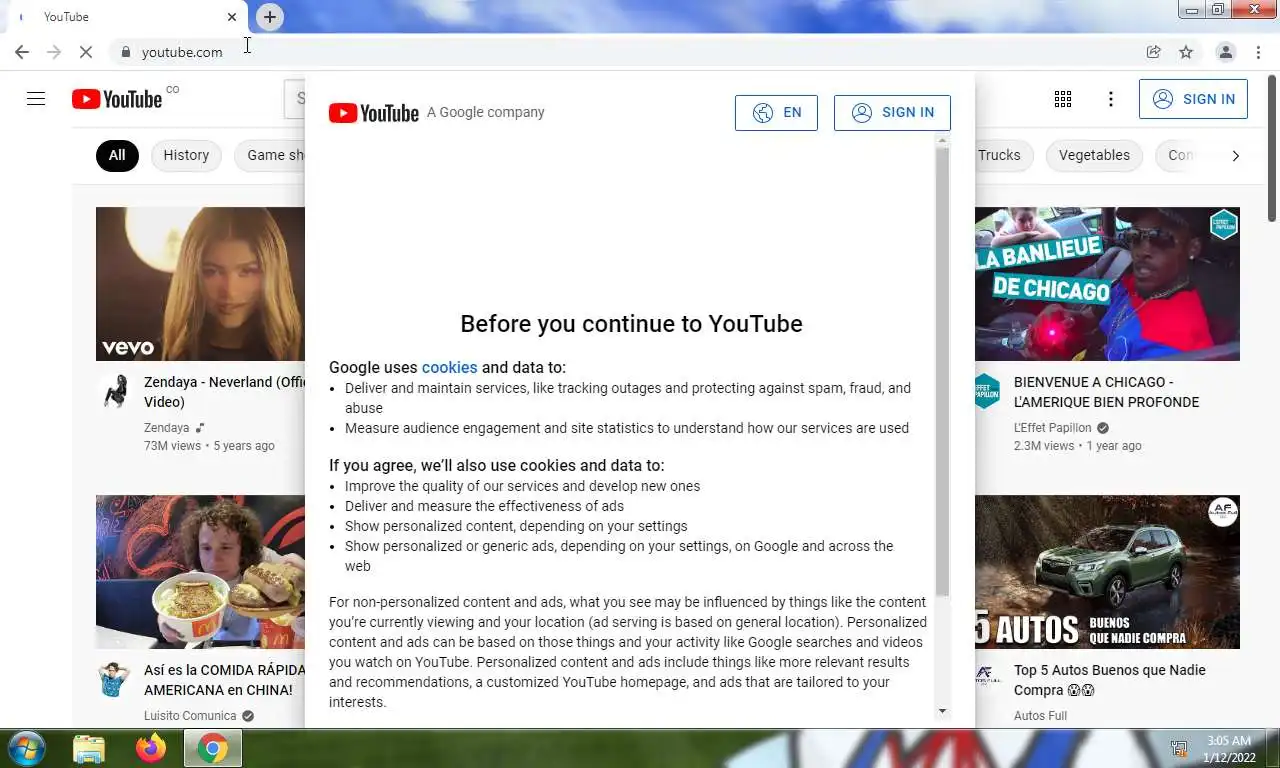The height and width of the screenshot is (768, 1280).
Task: Open Zendaya Neverland video thumbnail
Action: tap(200, 284)
